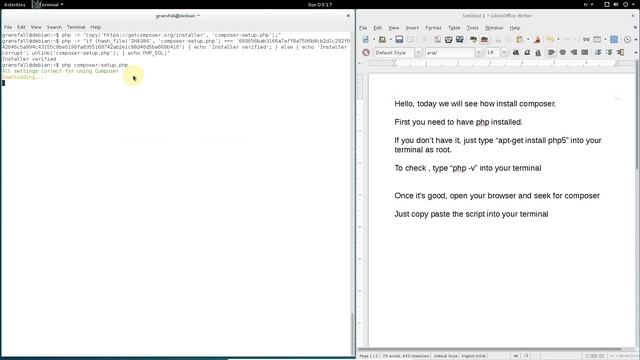Click the Email document icon in Writer

click(x=410, y=40)
